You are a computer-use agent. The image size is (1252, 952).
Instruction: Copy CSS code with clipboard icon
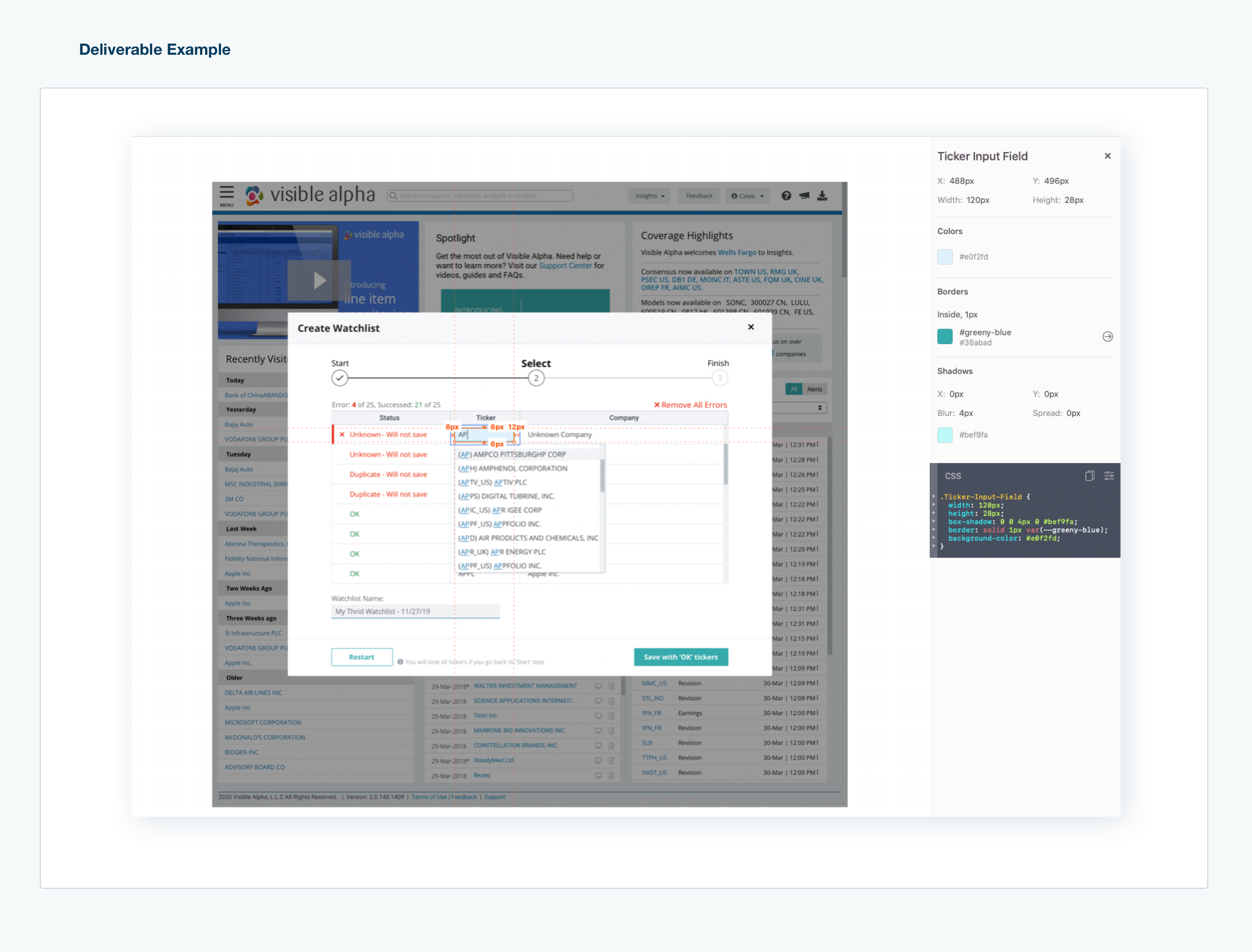1089,476
